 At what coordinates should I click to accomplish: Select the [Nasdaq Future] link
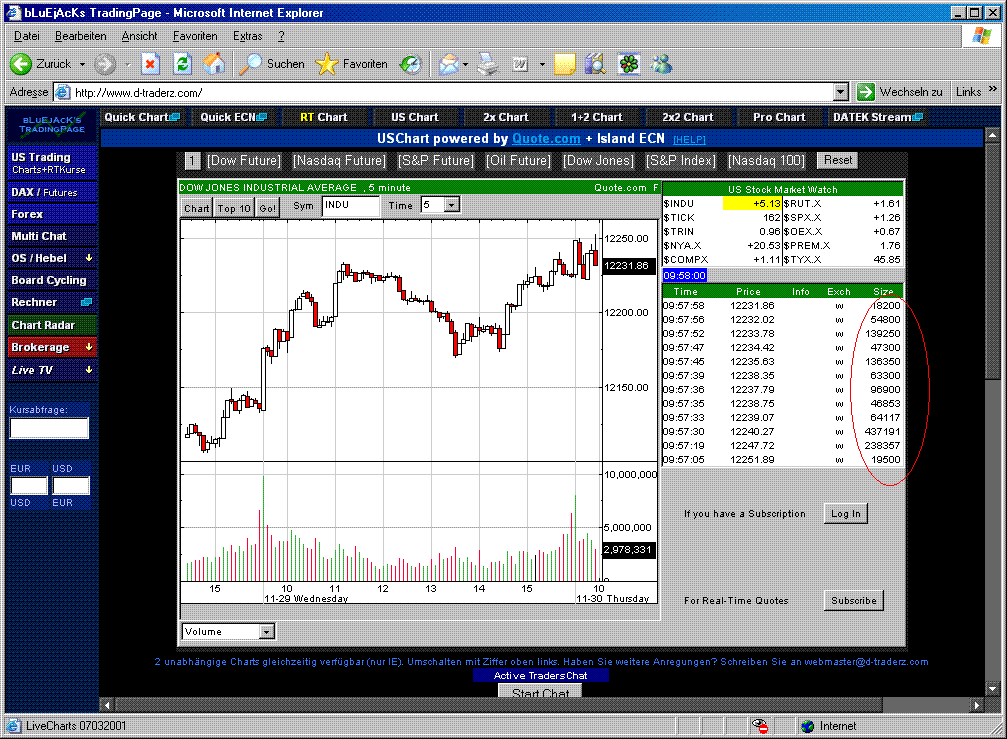(x=339, y=161)
